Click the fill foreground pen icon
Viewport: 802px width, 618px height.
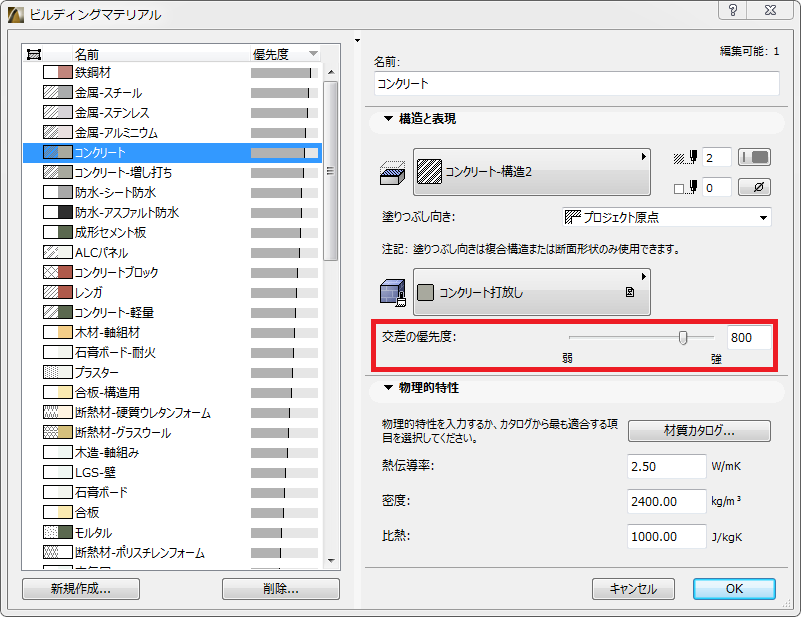coord(685,158)
